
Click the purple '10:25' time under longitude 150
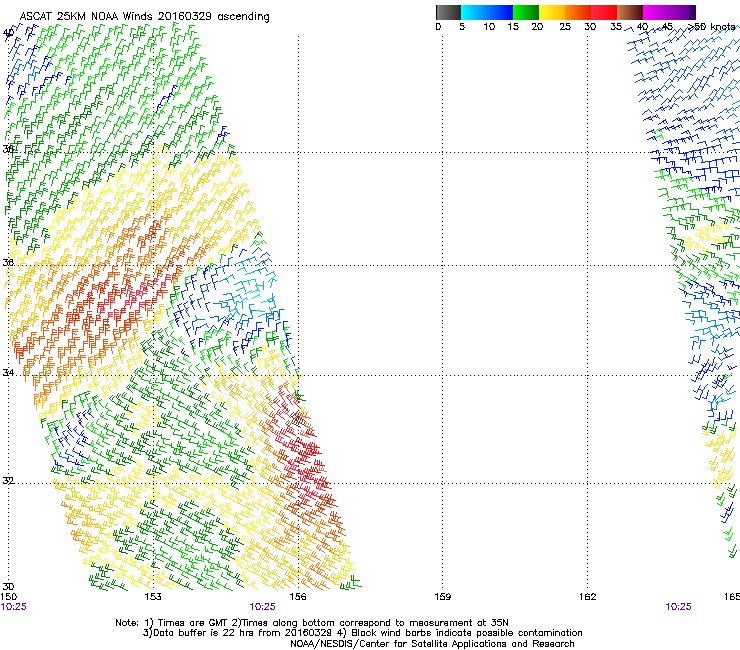point(14,607)
